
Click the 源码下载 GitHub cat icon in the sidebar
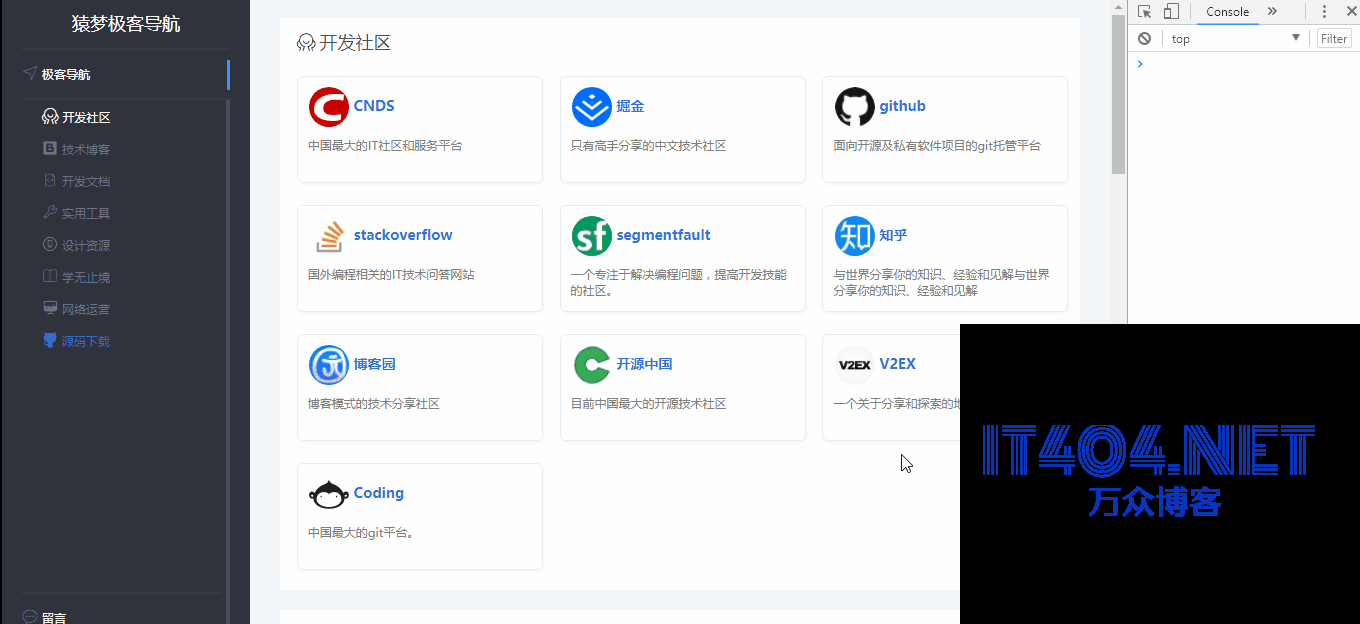point(50,341)
